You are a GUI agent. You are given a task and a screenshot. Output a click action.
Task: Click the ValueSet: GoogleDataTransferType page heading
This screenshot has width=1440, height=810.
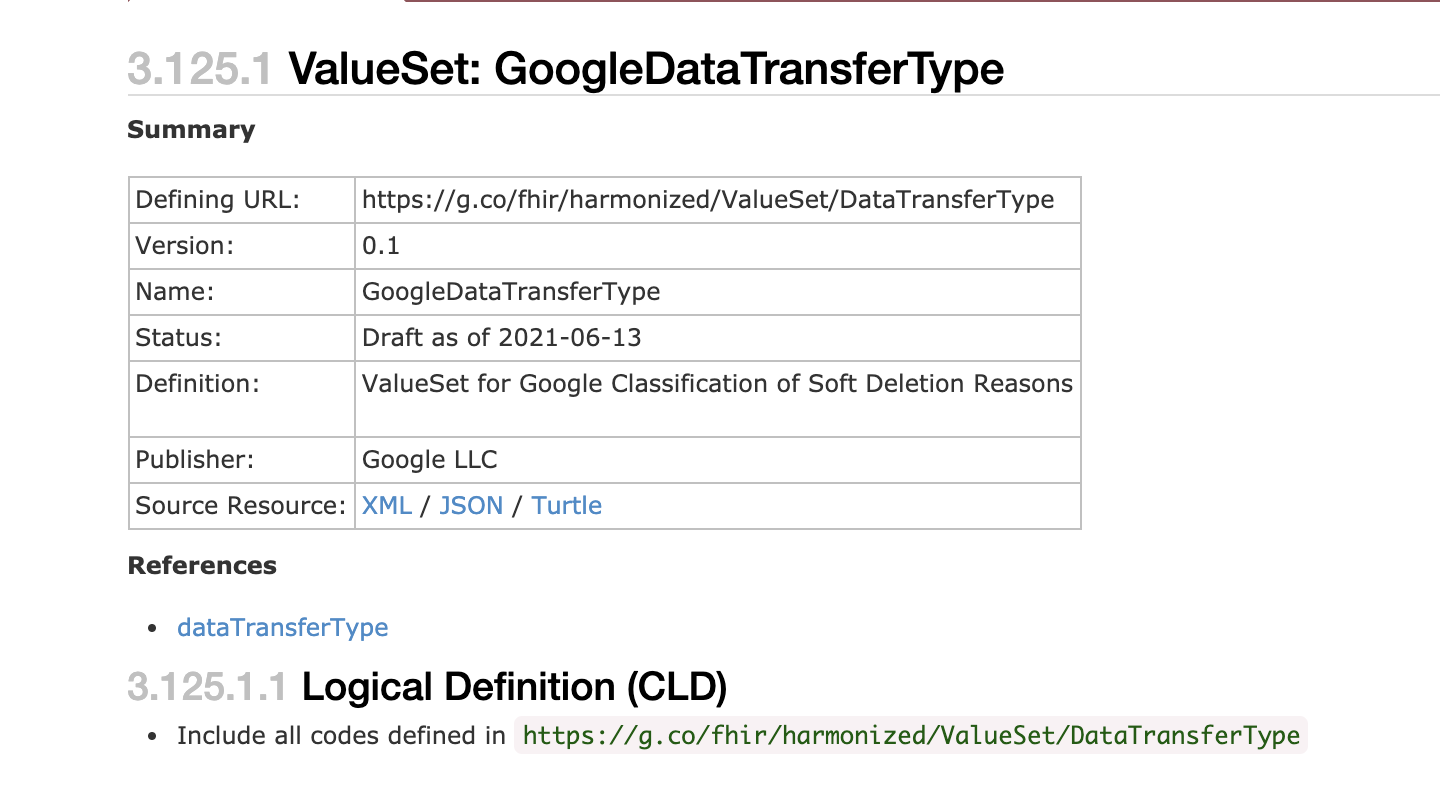(x=646, y=69)
